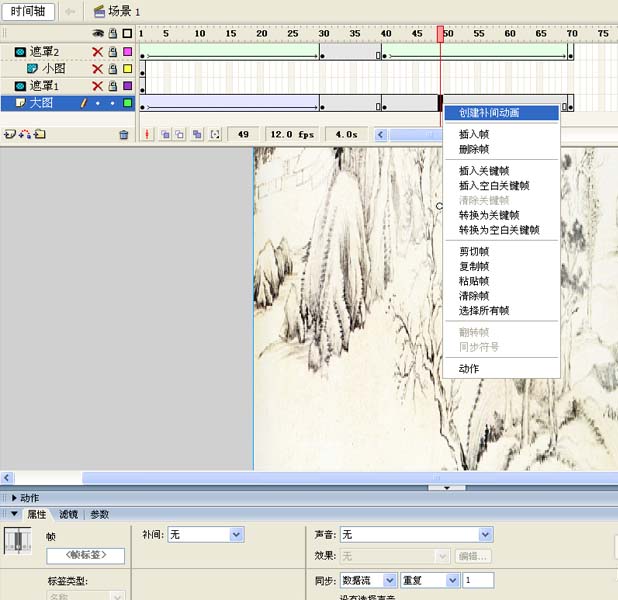Turn on edit multiple frames
Screen dimensions: 618x600
point(197,134)
